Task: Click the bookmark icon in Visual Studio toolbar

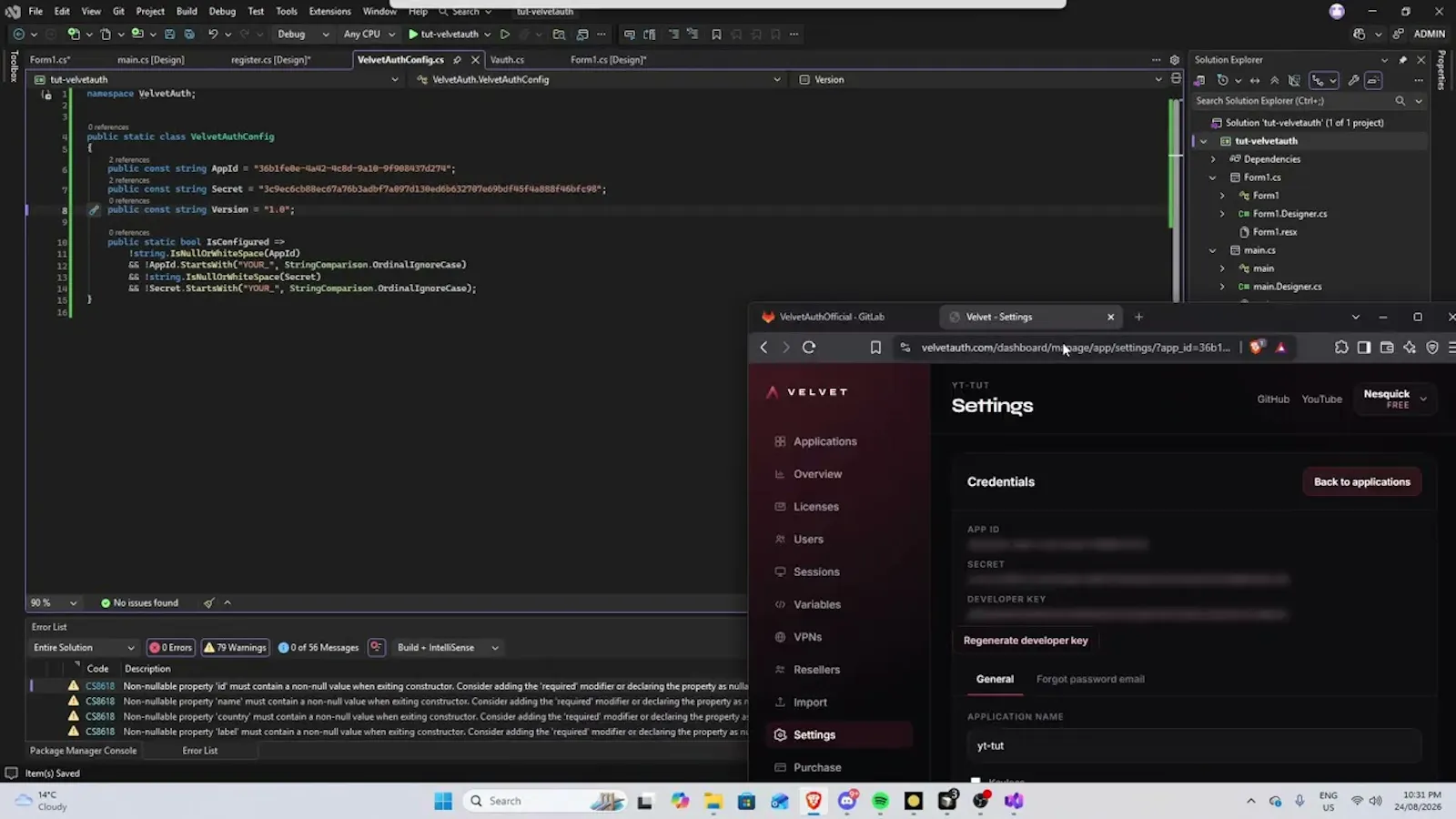Action: 716,34
